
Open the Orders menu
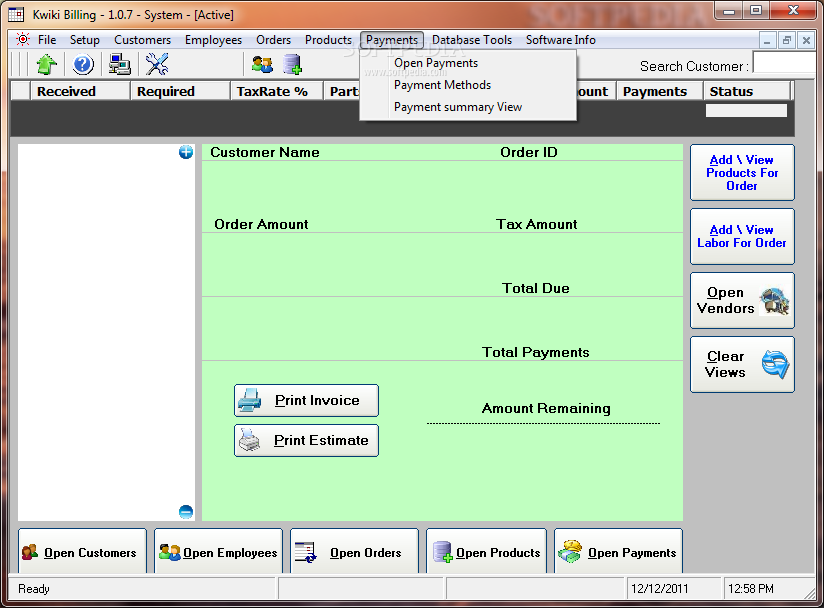tap(273, 40)
